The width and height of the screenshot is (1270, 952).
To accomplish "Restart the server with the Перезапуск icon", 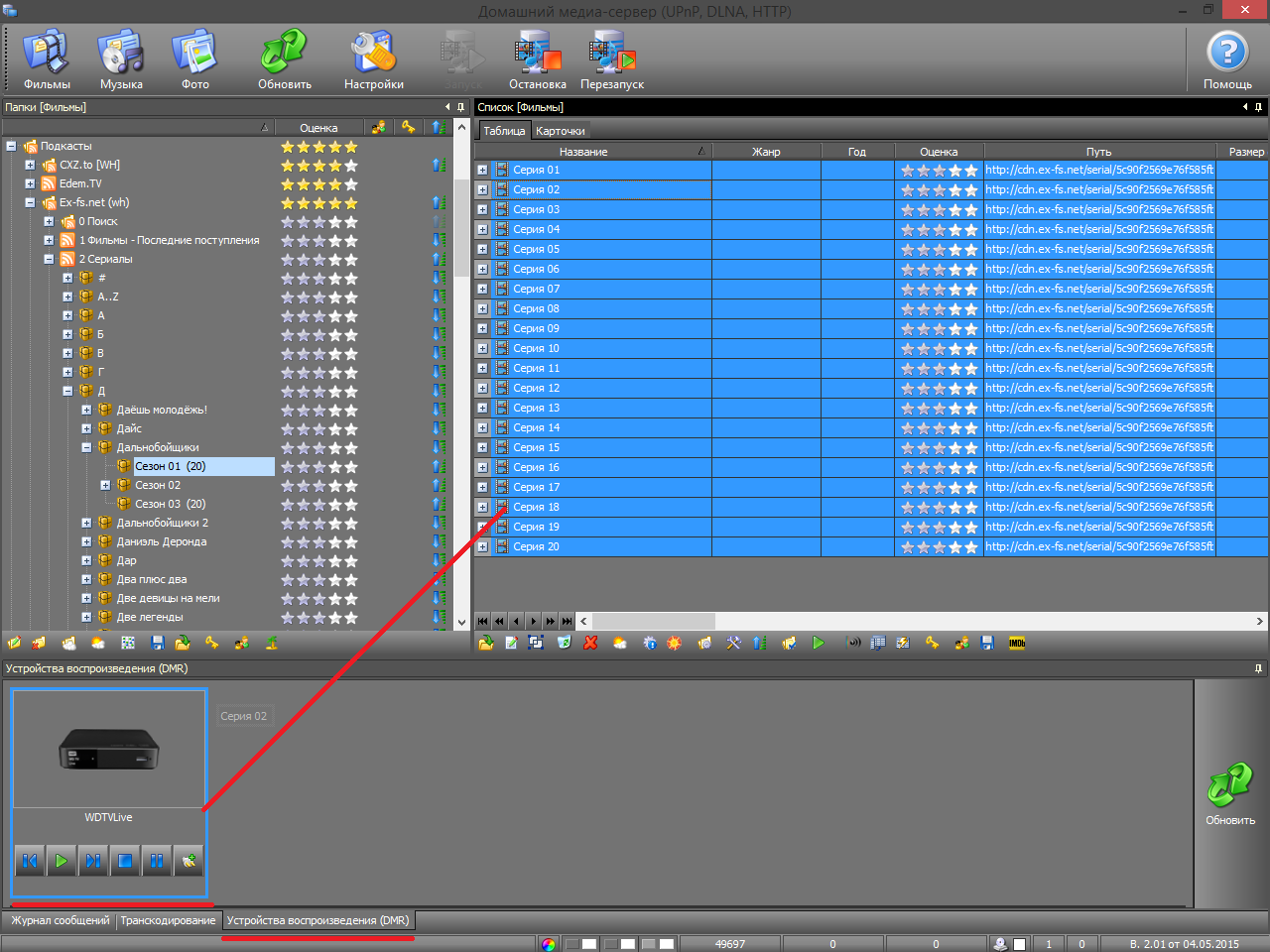I will coord(611,59).
